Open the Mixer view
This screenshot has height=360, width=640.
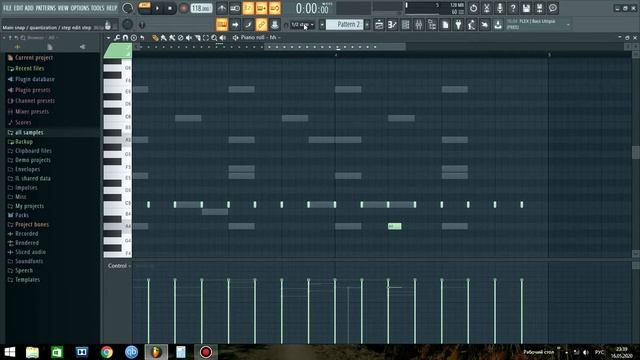pyautogui.click(x=419, y=24)
